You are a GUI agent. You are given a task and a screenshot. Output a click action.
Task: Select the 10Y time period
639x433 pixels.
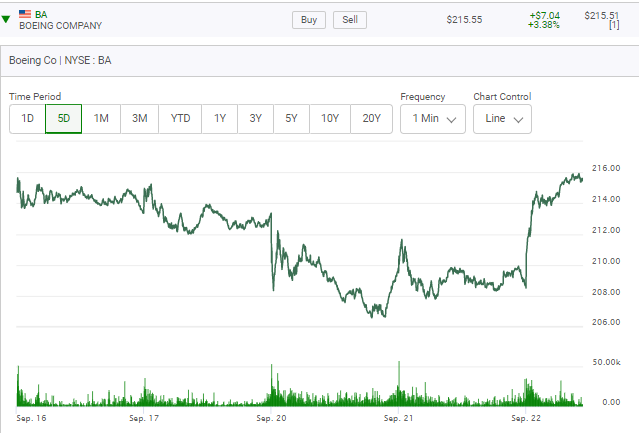[x=330, y=119]
